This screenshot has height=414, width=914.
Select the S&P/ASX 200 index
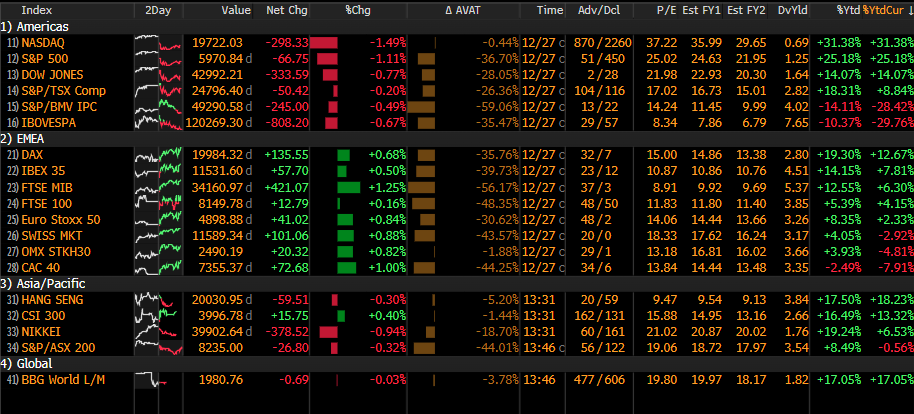pyautogui.click(x=58, y=348)
